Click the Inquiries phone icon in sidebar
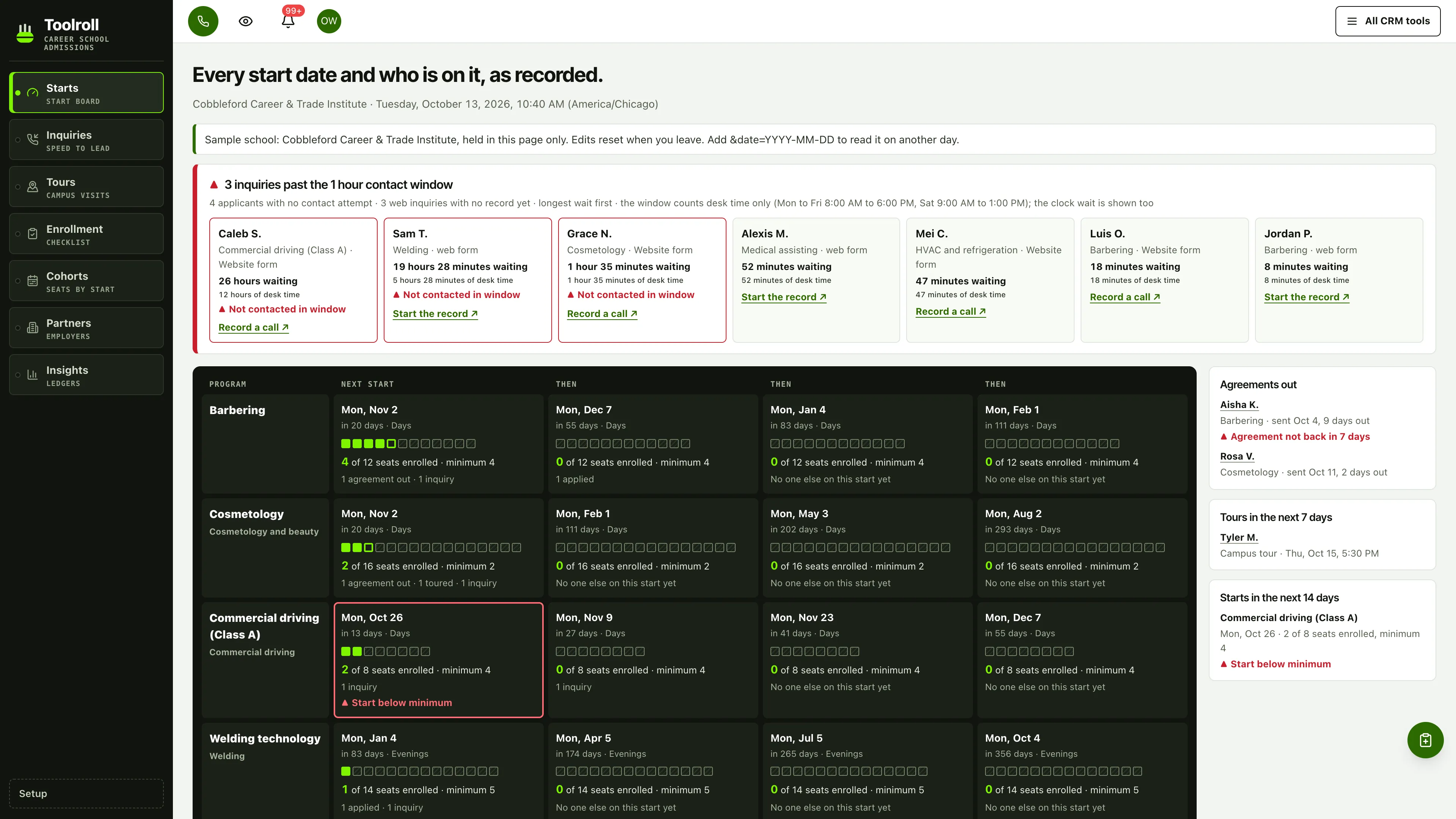Image resolution: width=1456 pixels, height=819 pixels. click(x=33, y=139)
